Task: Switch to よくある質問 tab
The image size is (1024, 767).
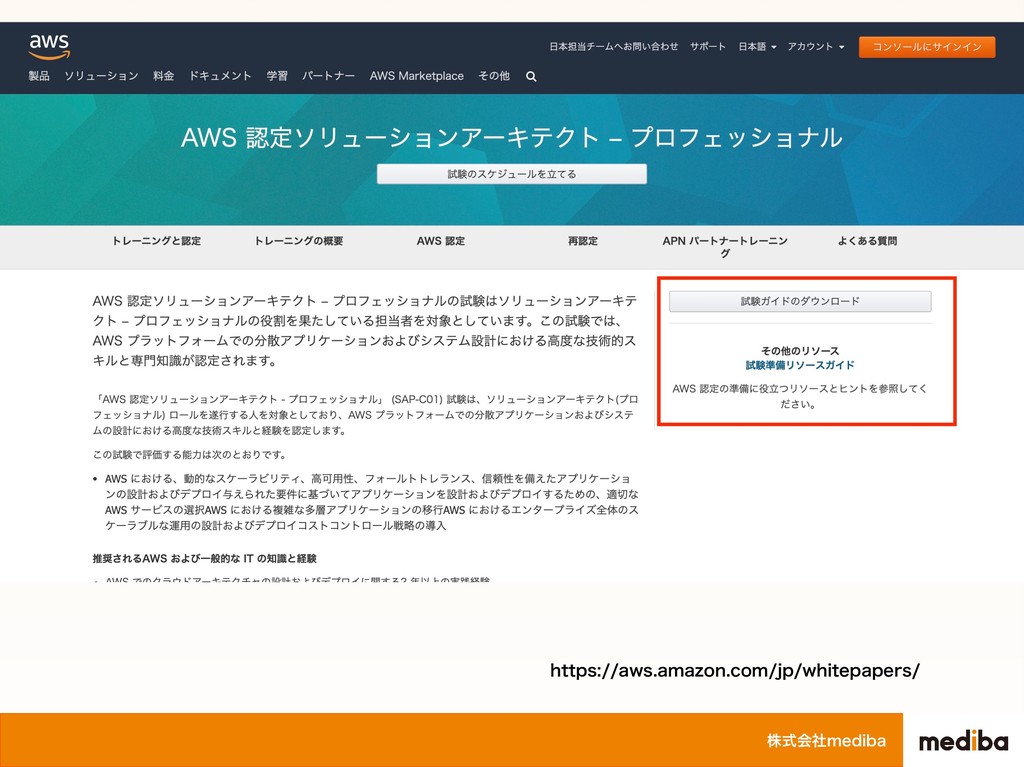Action: [x=867, y=241]
